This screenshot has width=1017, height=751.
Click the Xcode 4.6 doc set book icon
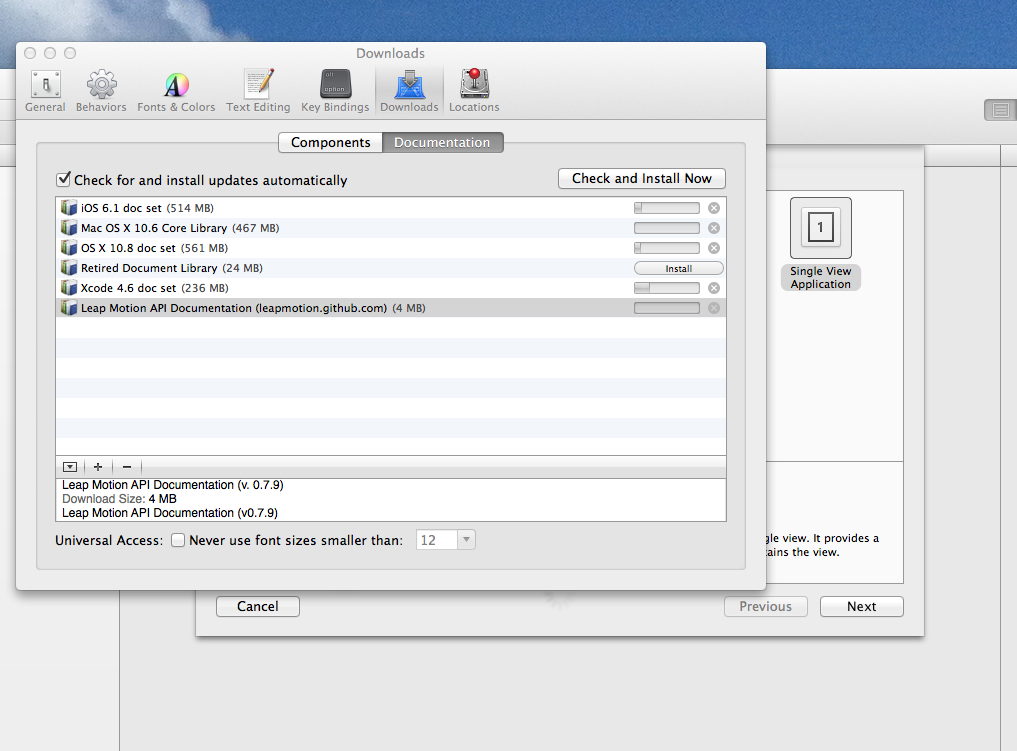[x=69, y=288]
